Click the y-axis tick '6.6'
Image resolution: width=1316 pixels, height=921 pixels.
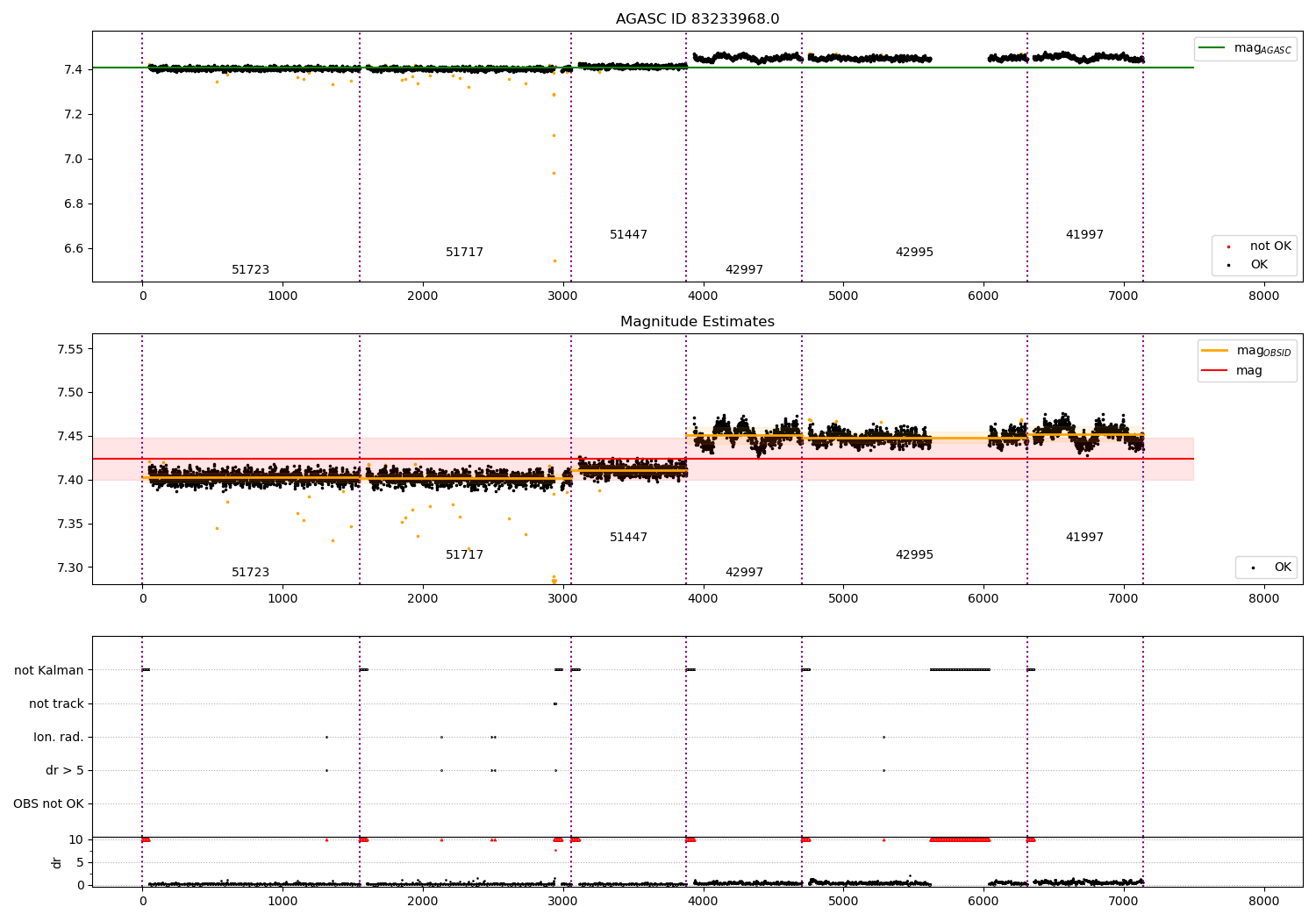point(74,249)
